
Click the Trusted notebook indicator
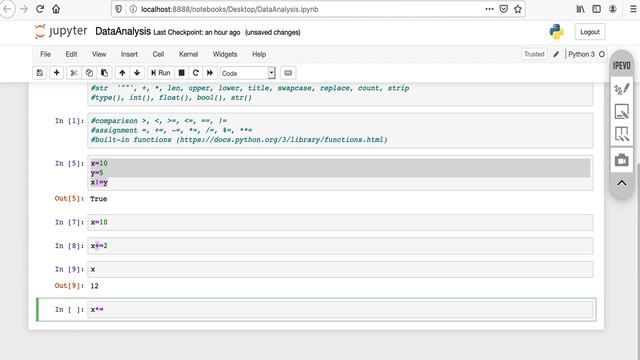pyautogui.click(x=534, y=54)
